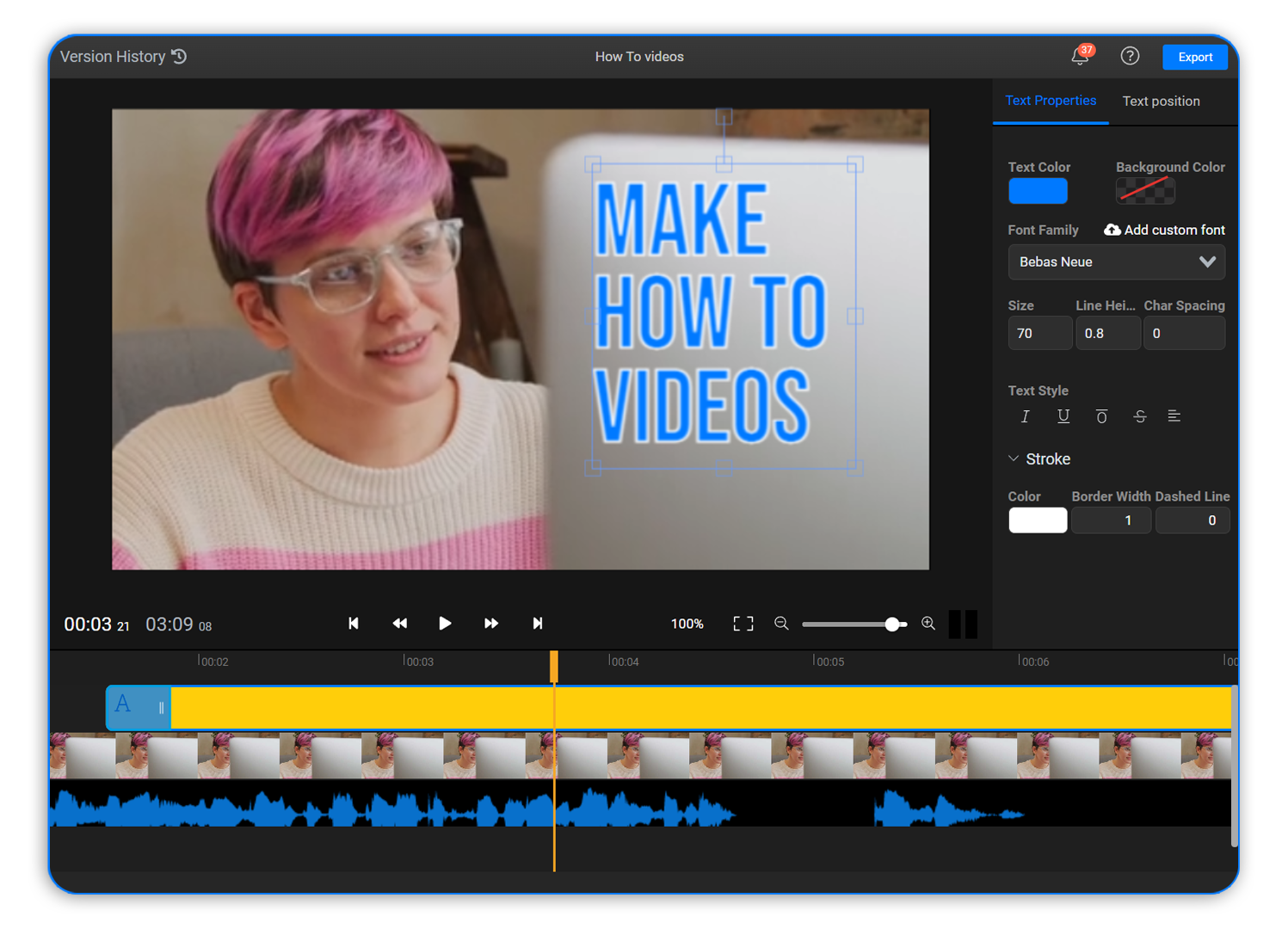The width and height of the screenshot is (1288, 929).
Task: Enter fullscreen preview mode
Action: (x=743, y=624)
